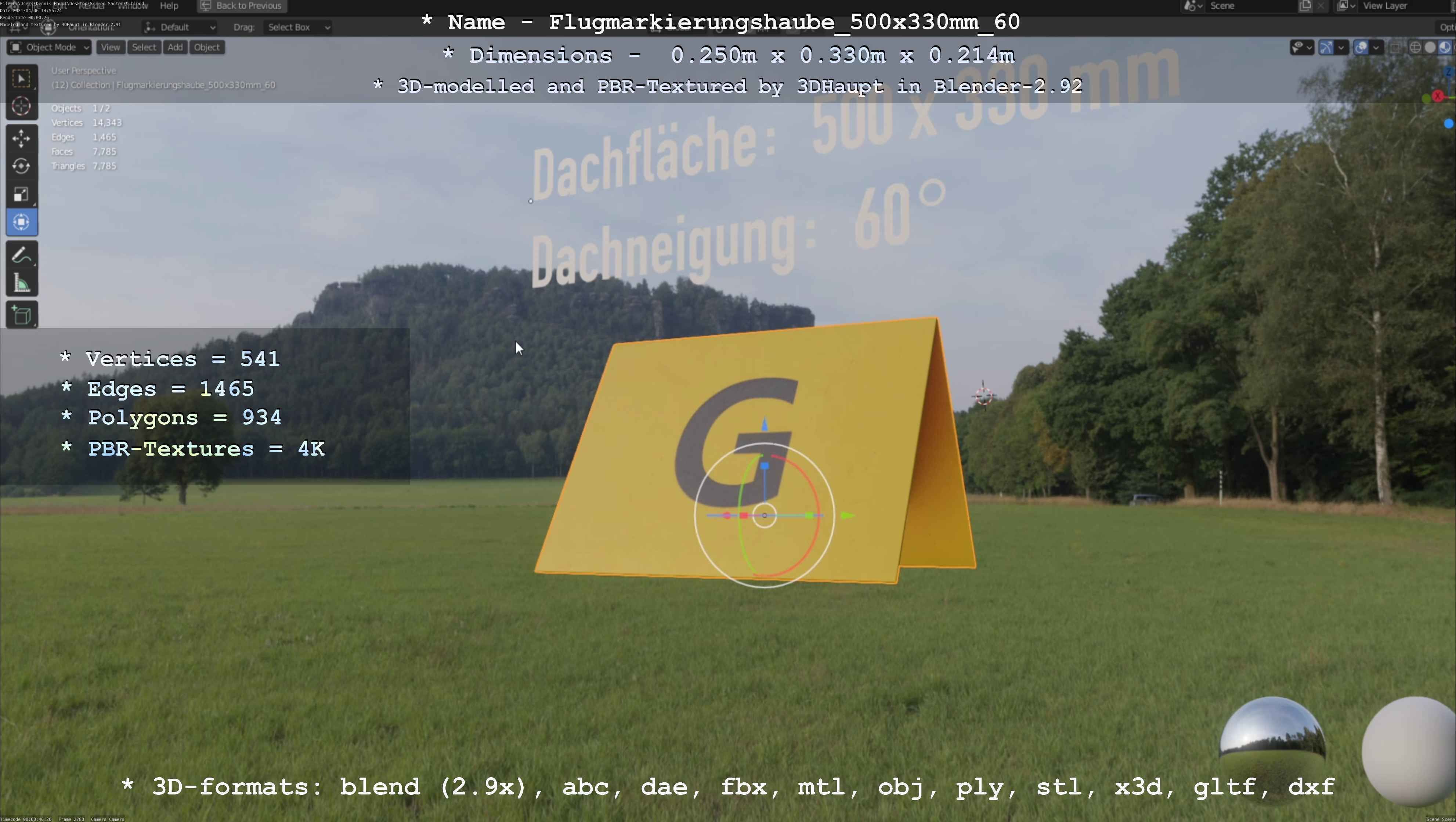Click the Back to Previous button
Screen dimensions: 1456x822
(242, 6)
